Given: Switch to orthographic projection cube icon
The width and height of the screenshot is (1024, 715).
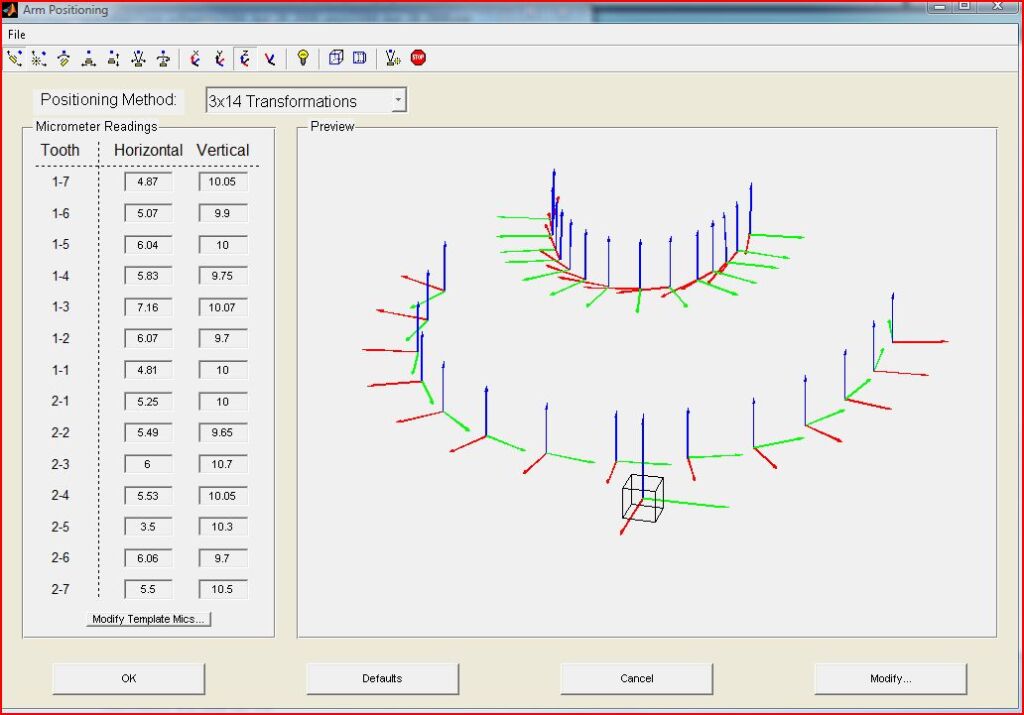Looking at the screenshot, I should click(x=336, y=58).
